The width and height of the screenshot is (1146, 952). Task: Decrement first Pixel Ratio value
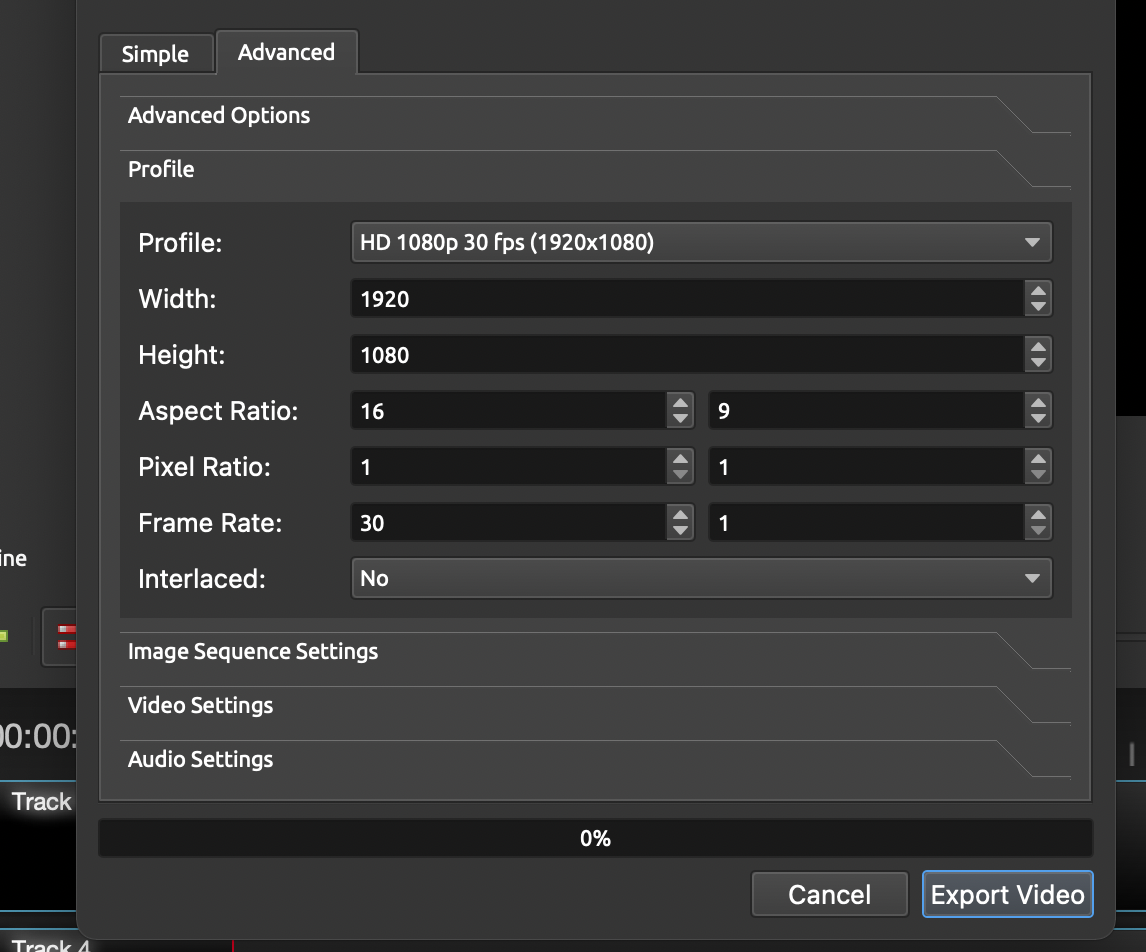680,475
